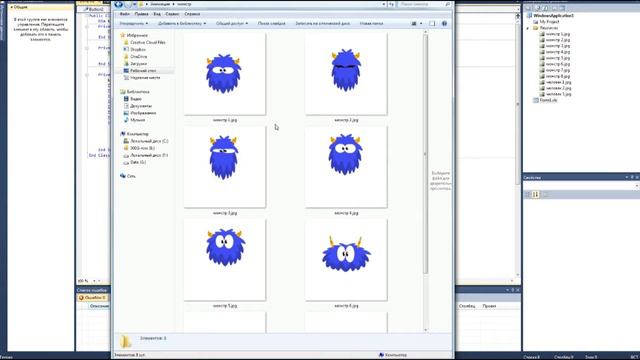The height and width of the screenshot is (360, 640).
Task: Click the folder icon in Explorer details pane
Action: coord(126,341)
